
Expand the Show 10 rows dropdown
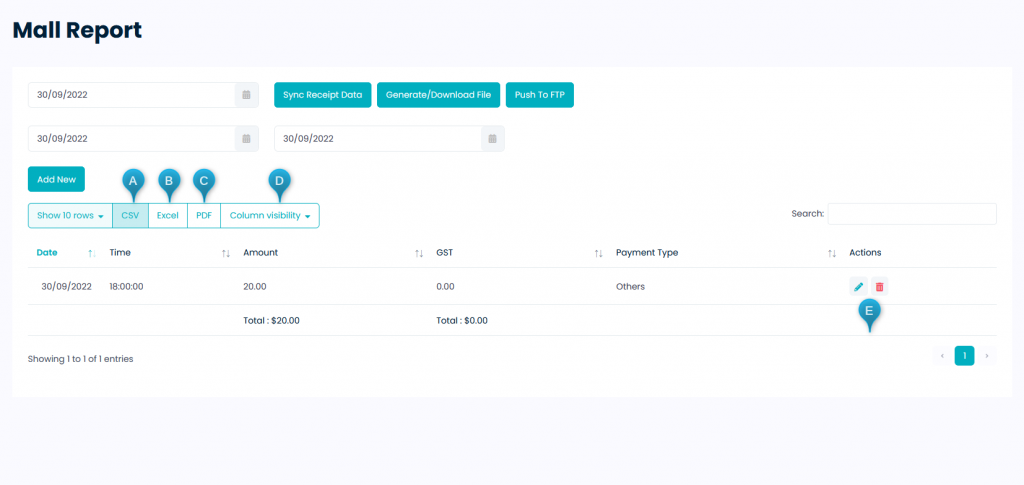71,215
